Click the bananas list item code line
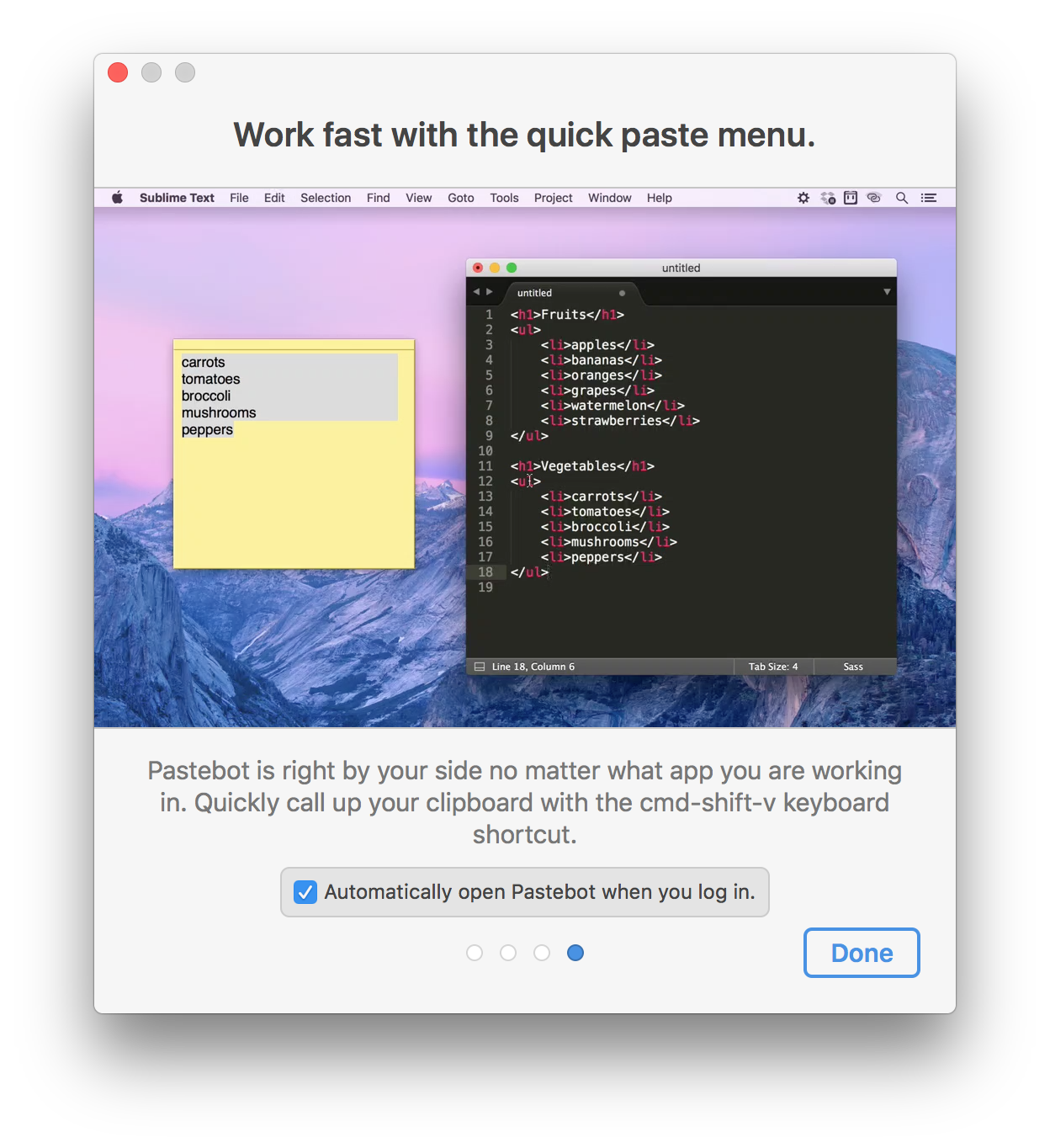This screenshot has width=1050, height=1148. 602,360
